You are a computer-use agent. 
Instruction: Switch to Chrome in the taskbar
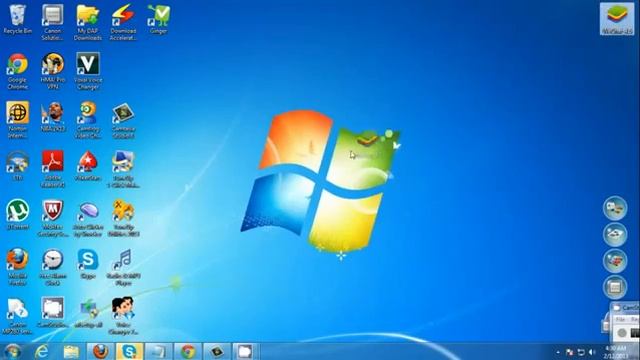[x=188, y=351]
